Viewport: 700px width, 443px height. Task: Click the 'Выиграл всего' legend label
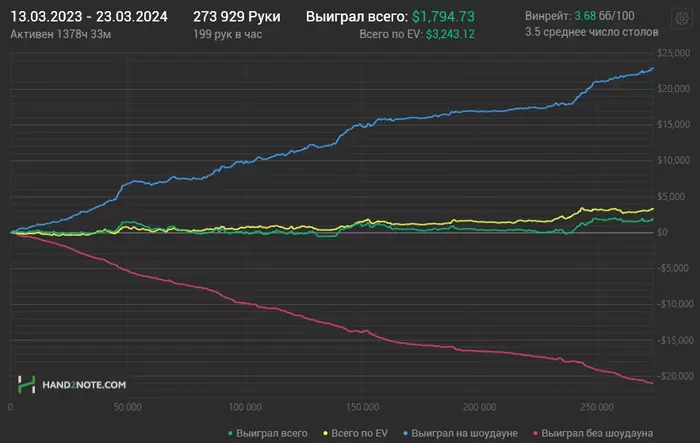(x=271, y=433)
